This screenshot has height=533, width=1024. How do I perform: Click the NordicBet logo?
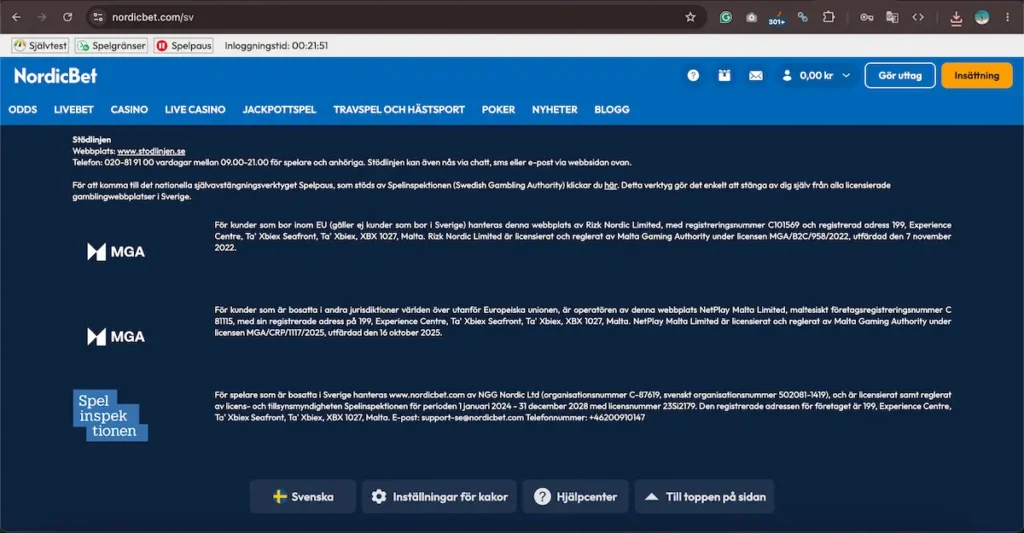pyautogui.click(x=56, y=76)
